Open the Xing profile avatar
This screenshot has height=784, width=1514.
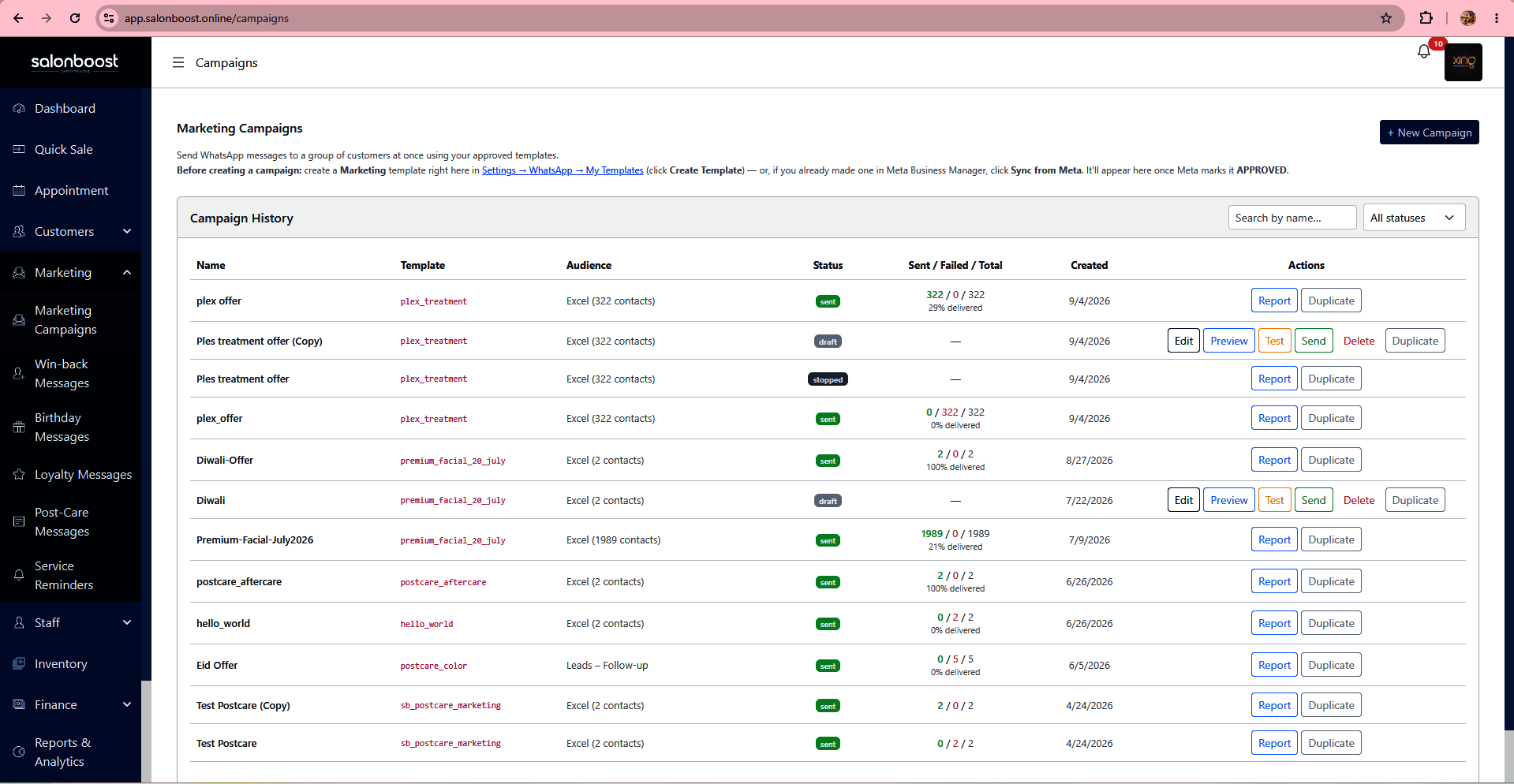(x=1464, y=62)
